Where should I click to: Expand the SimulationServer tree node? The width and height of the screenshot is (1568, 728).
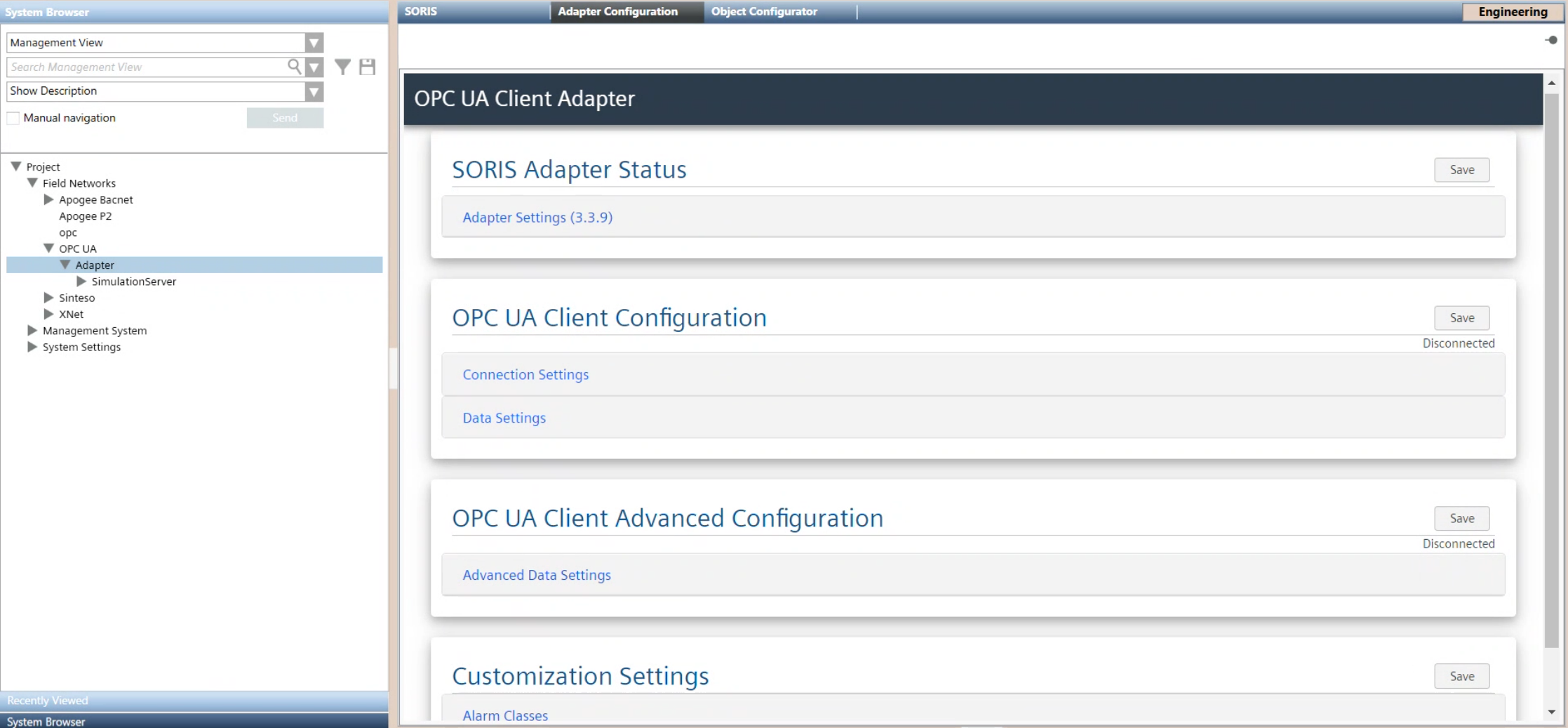pos(81,282)
